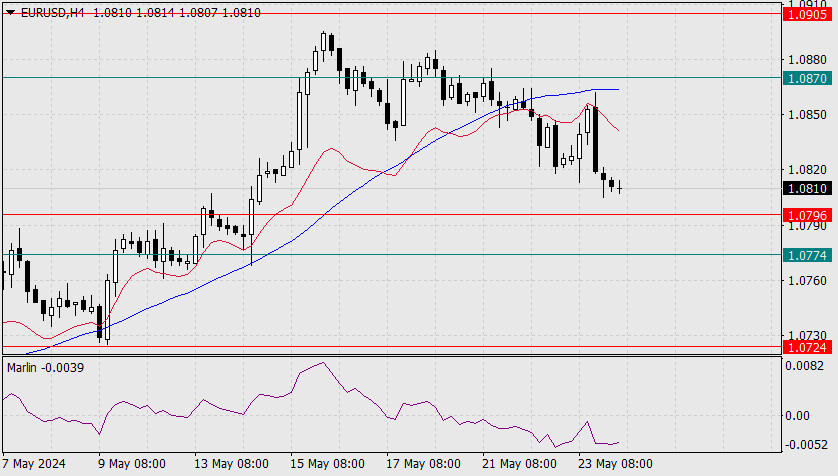Open the chart menu triangle beside EURUSD,H4
838x476 pixels.
(10, 12)
